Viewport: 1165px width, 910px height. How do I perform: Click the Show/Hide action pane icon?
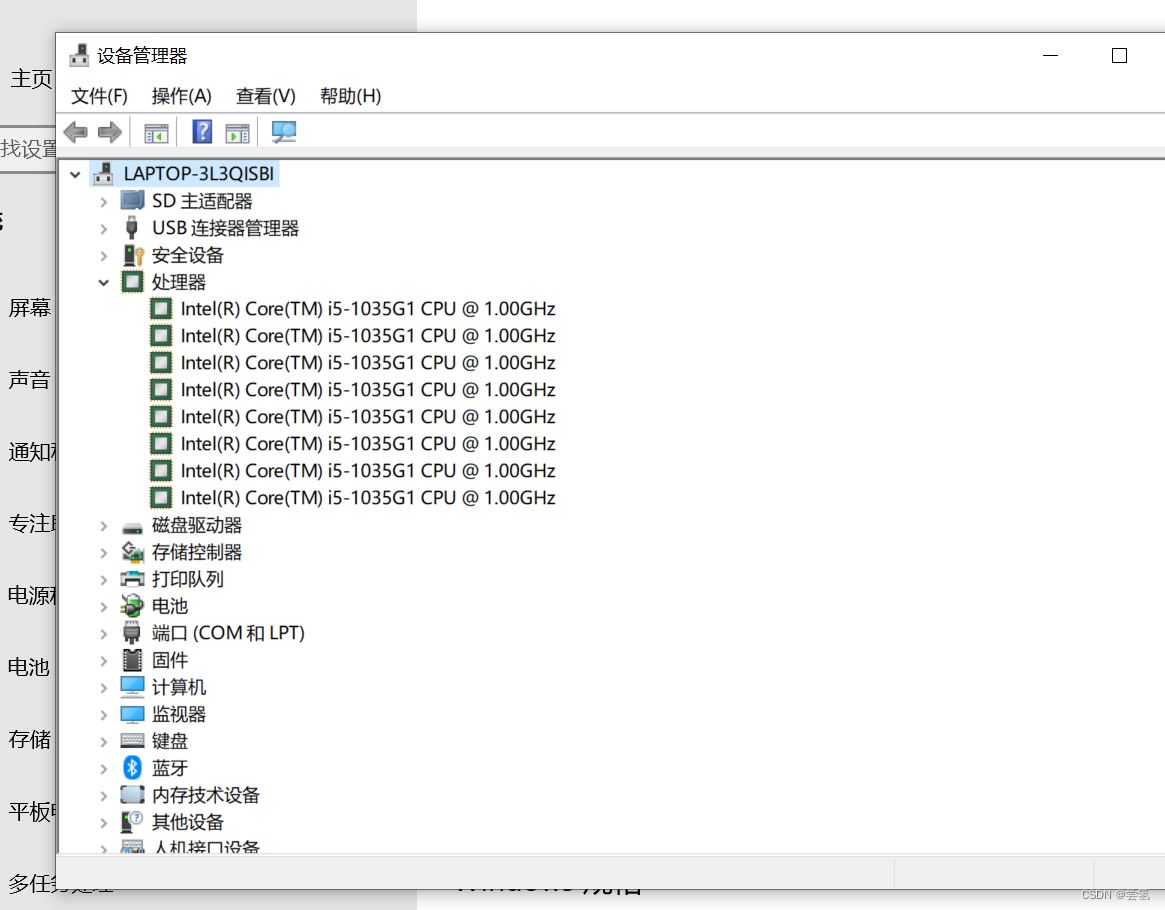tap(237, 131)
